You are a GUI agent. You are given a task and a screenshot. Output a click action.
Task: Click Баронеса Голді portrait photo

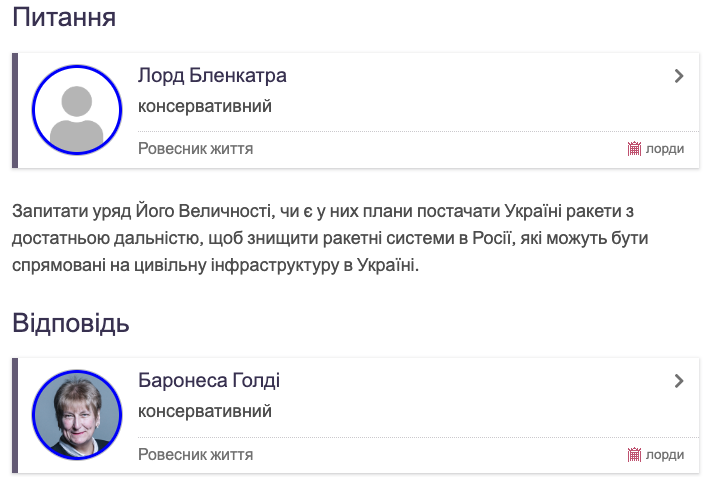click(77, 415)
